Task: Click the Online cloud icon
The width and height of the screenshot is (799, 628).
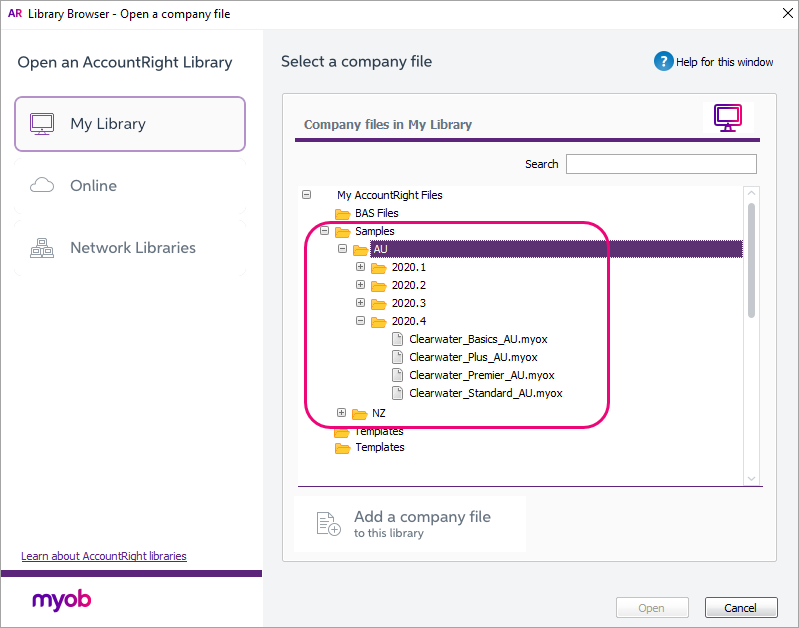Action: [x=42, y=186]
